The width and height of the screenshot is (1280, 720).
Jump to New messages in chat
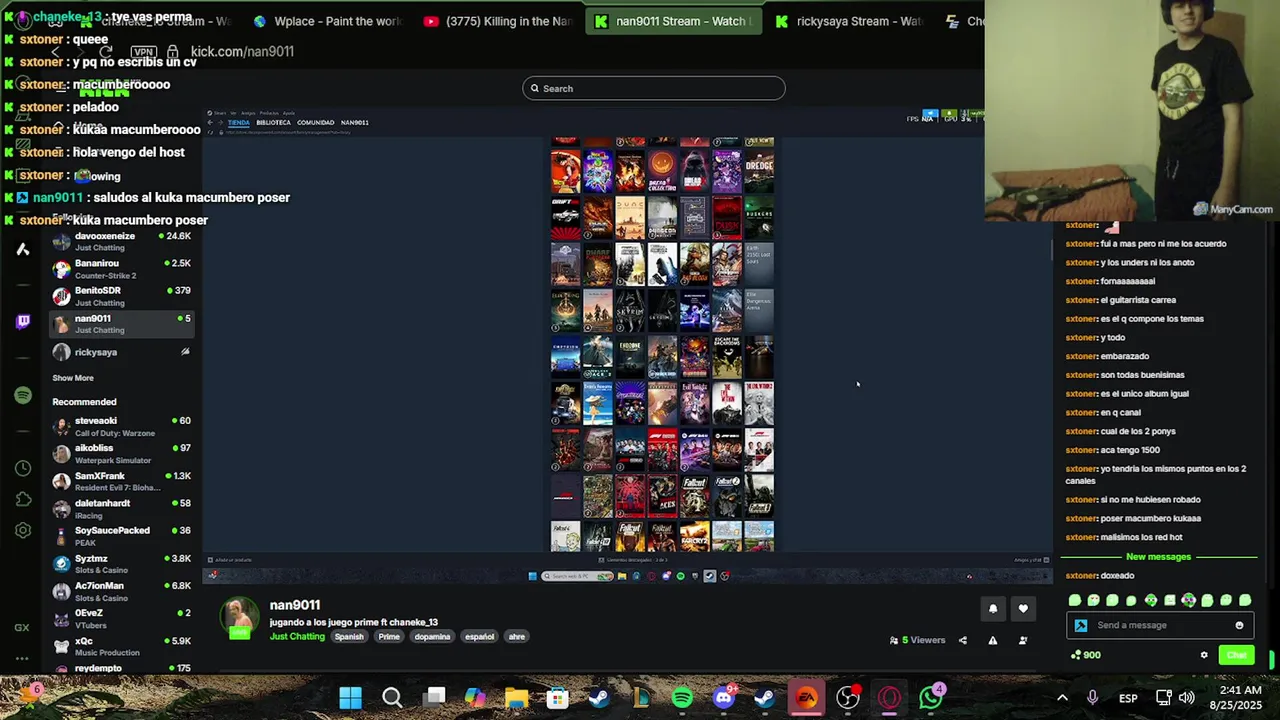1159,557
